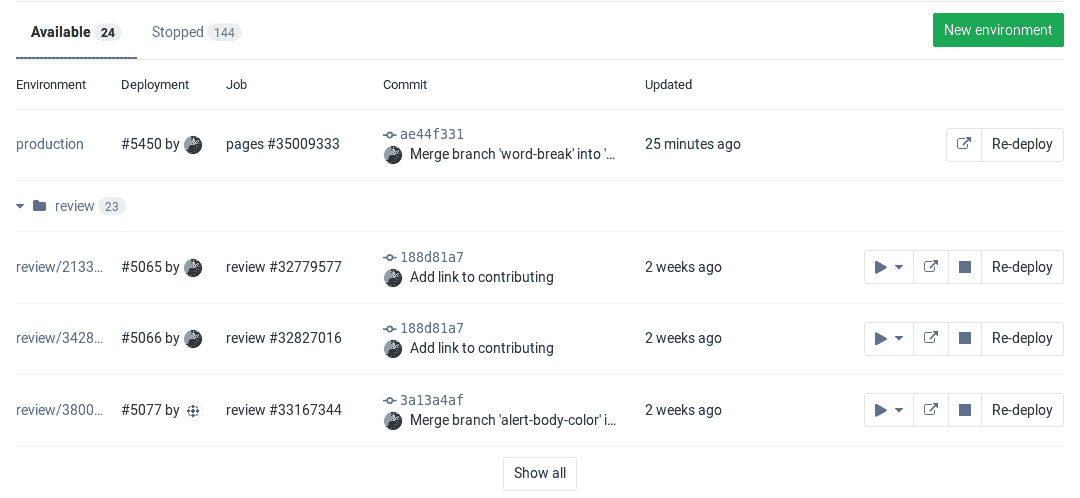The width and height of the screenshot is (1080, 498).
Task: Open manual actions dropdown for review/2133
Action: (x=889, y=267)
